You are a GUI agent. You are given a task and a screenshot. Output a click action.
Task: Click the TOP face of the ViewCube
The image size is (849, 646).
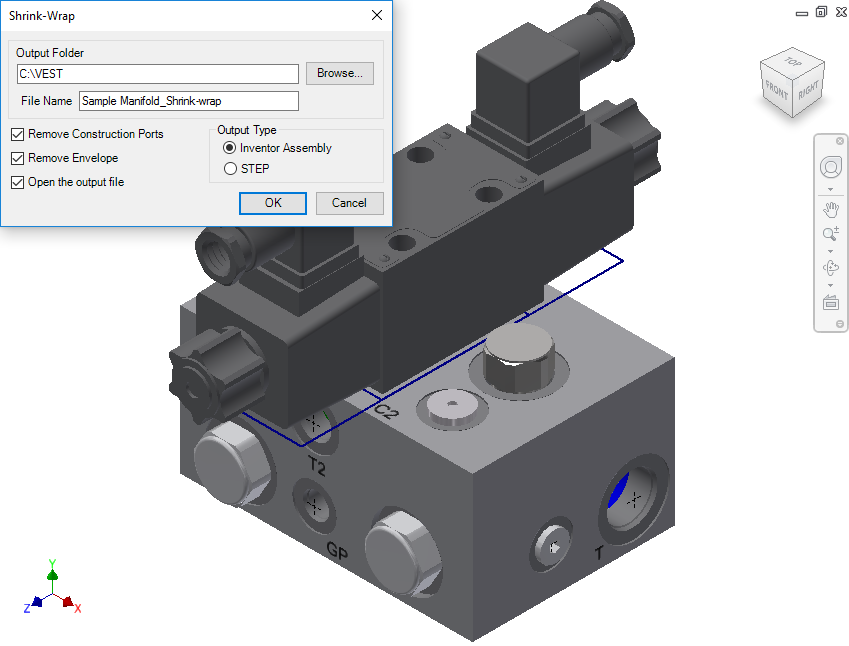point(793,63)
